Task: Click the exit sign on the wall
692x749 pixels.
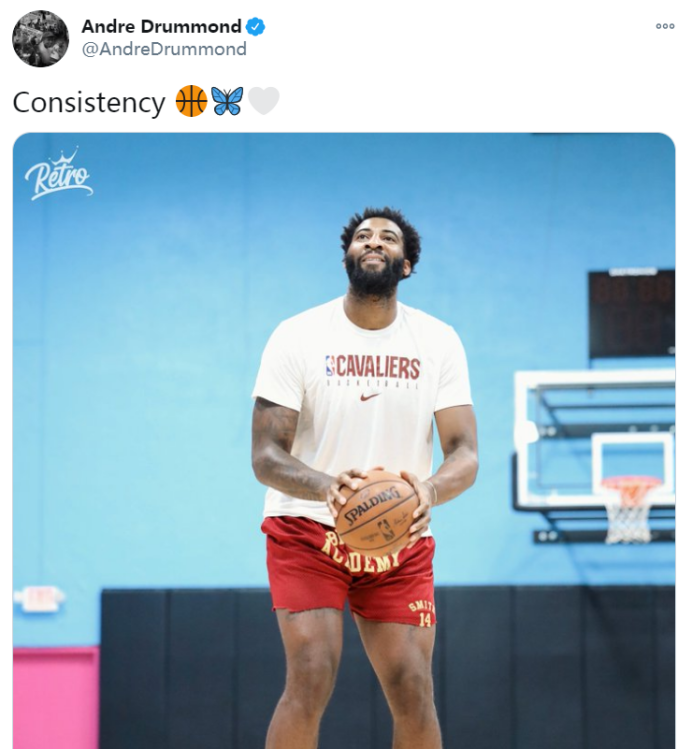Action: pyautogui.click(x=39, y=599)
